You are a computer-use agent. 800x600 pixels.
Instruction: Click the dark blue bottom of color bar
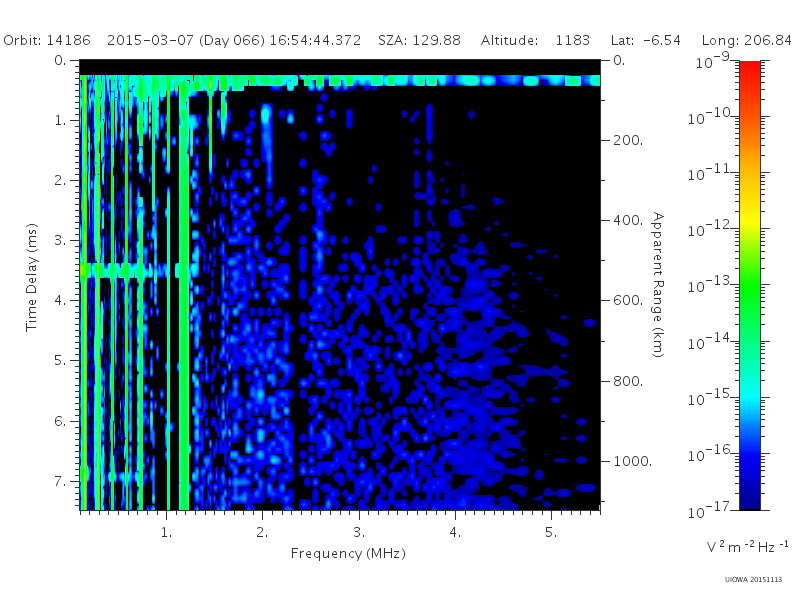click(x=750, y=495)
